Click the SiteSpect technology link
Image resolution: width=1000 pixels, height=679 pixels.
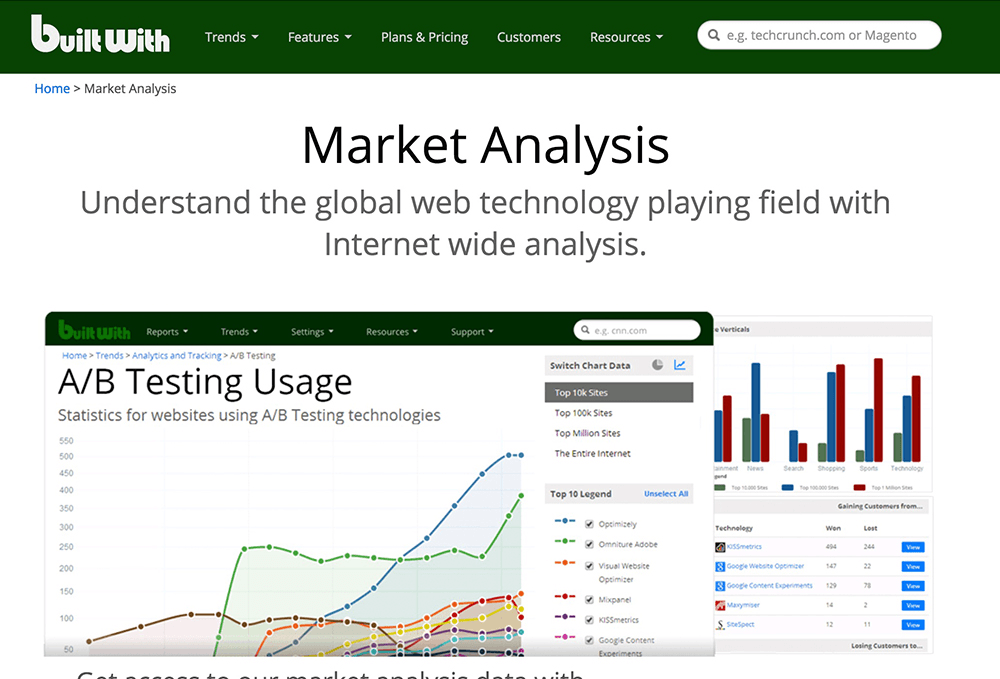click(740, 625)
